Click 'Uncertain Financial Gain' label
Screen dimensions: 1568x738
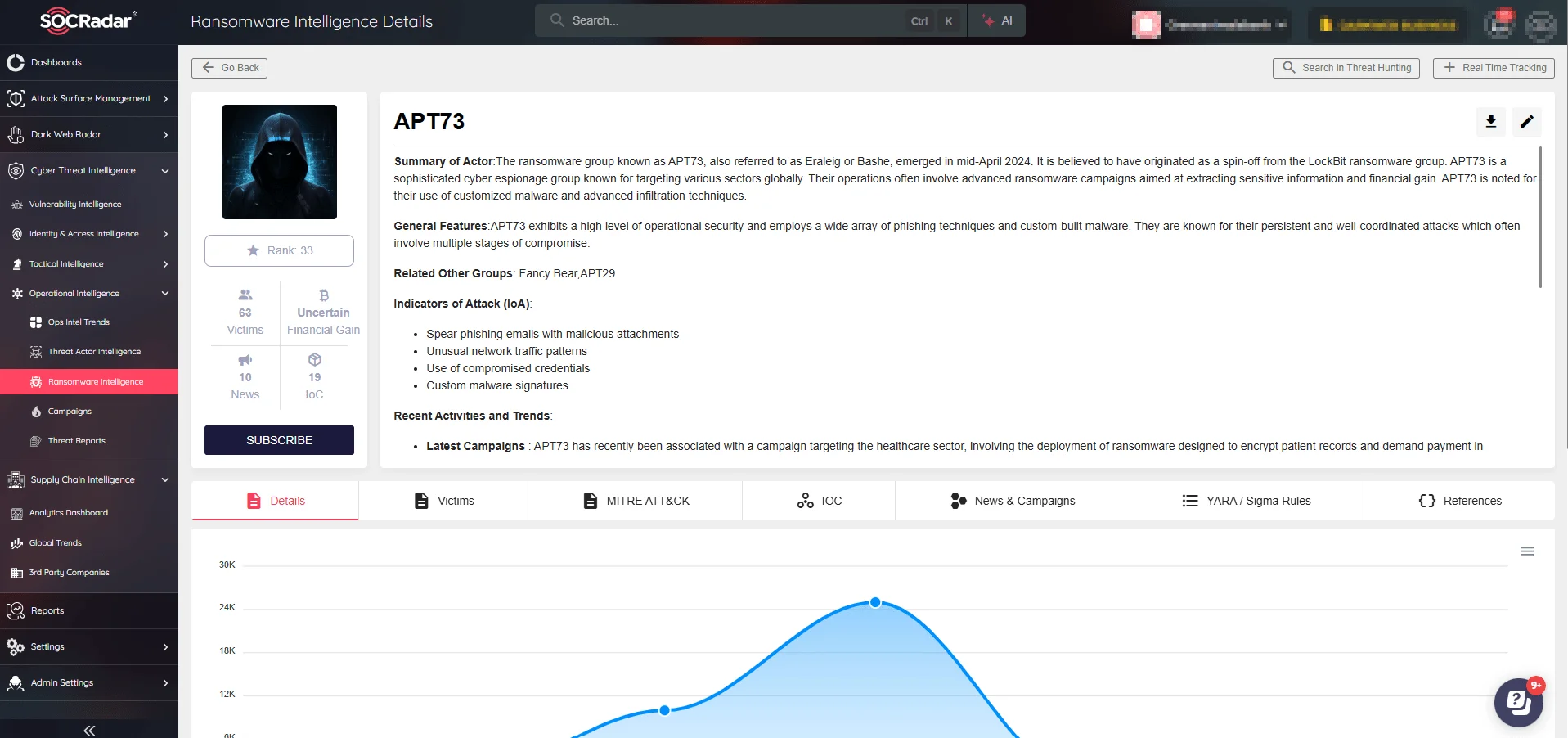tap(324, 321)
